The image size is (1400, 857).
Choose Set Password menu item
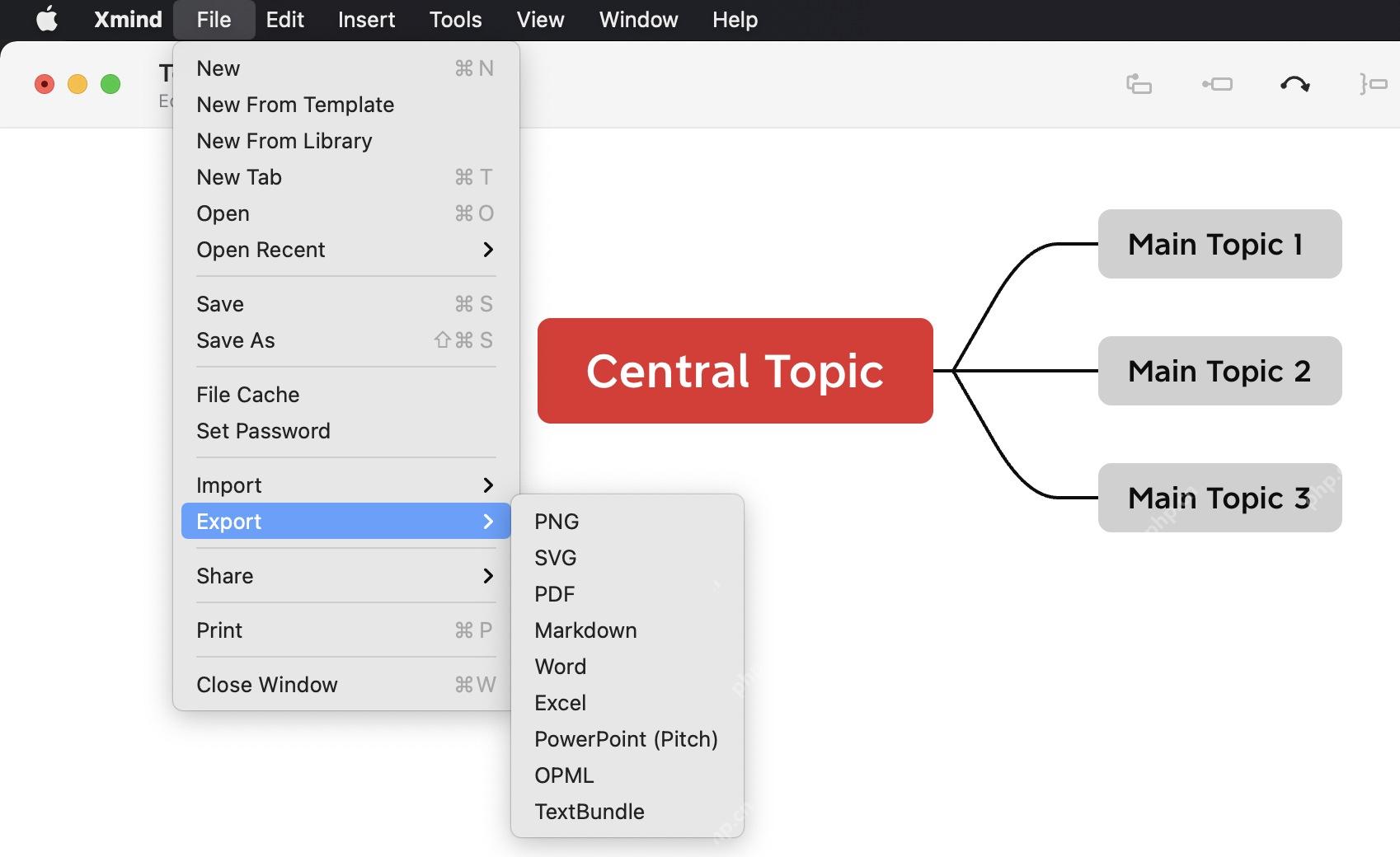[346, 431]
